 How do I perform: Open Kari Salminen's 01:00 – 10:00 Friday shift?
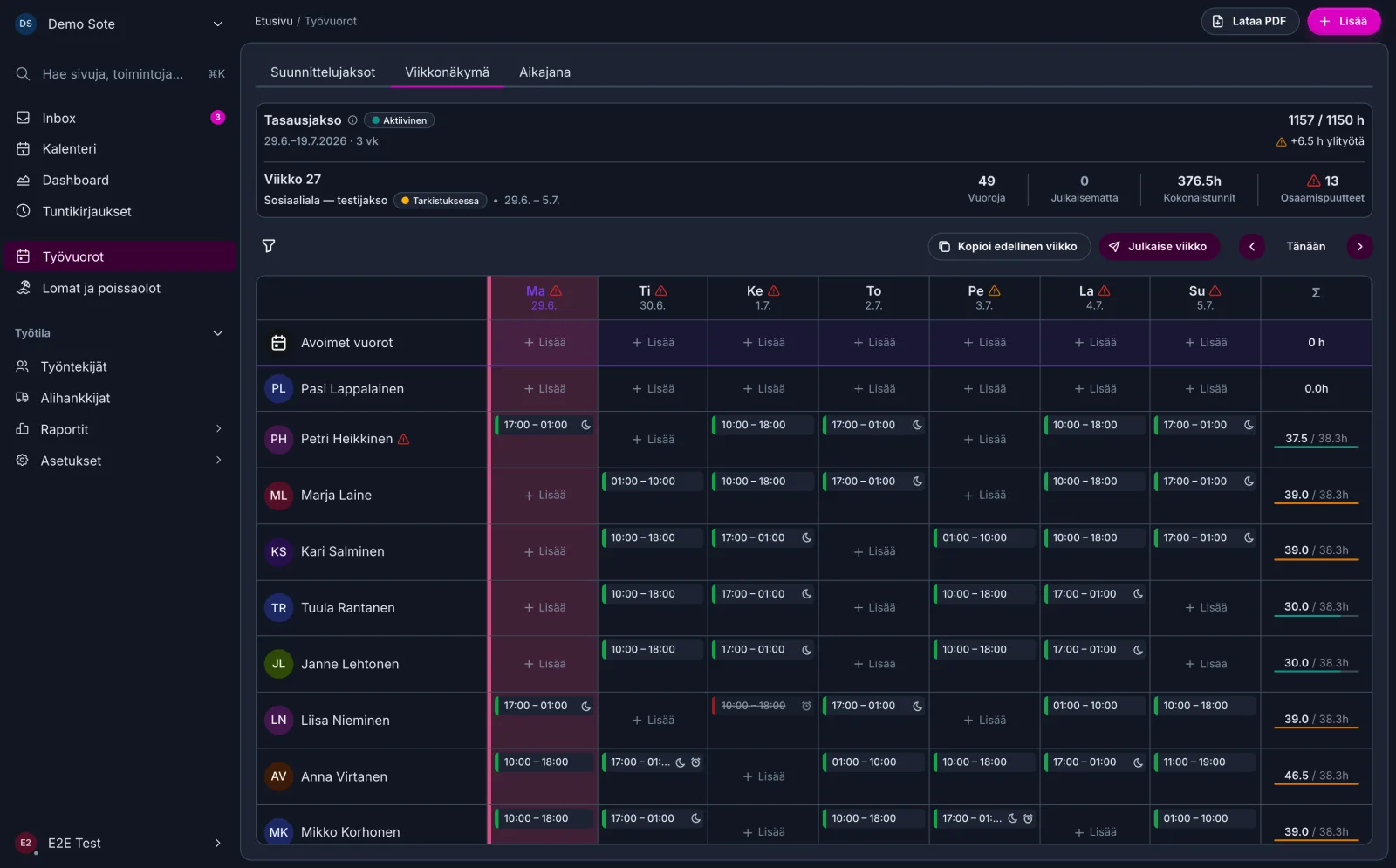point(984,537)
